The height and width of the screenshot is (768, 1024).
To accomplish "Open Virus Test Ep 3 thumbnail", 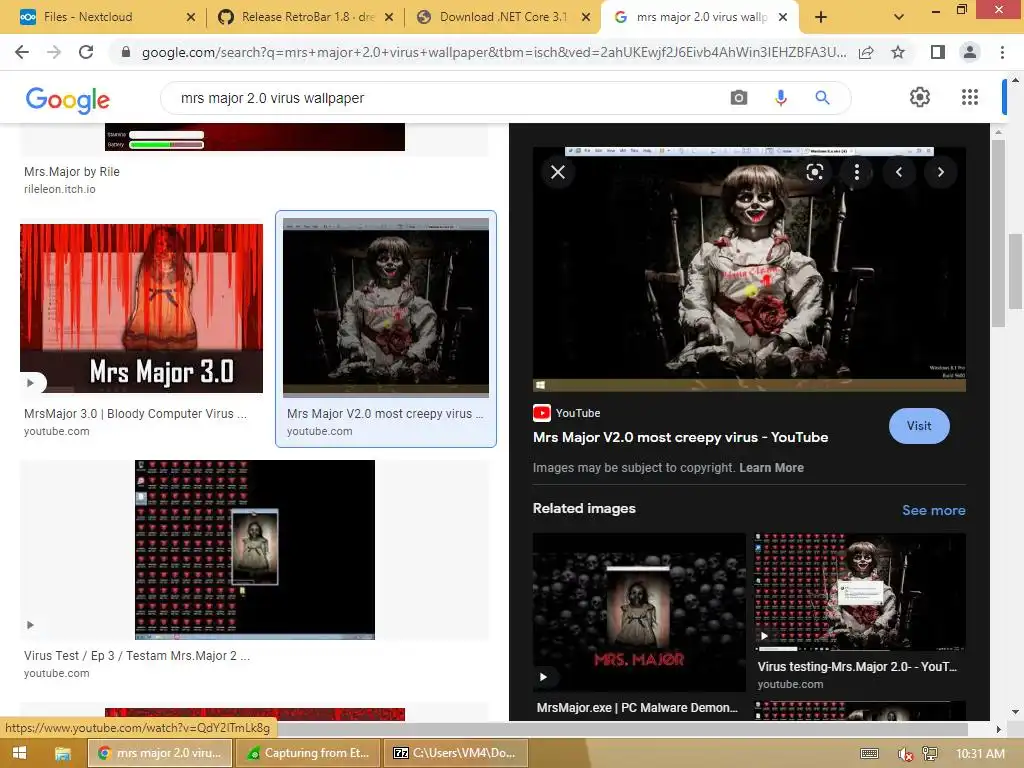I will pyautogui.click(x=255, y=550).
